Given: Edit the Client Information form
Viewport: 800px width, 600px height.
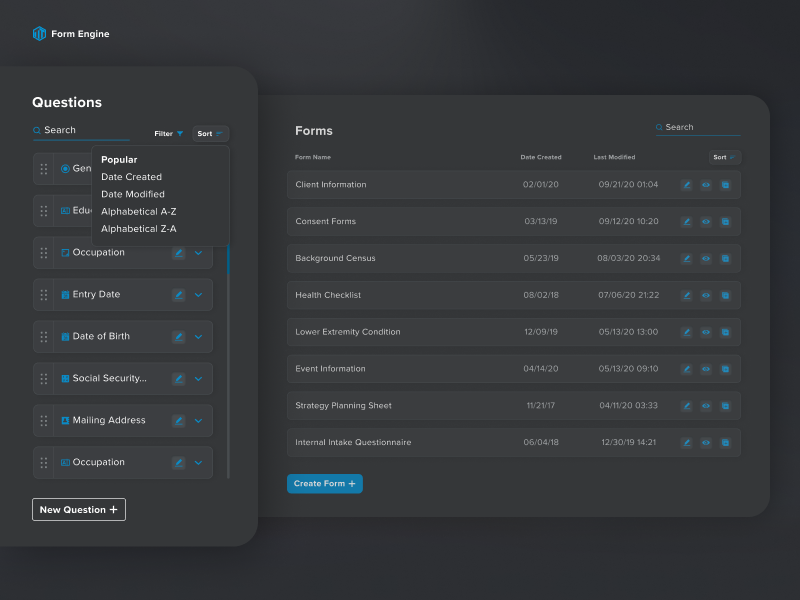Looking at the screenshot, I should pyautogui.click(x=687, y=184).
